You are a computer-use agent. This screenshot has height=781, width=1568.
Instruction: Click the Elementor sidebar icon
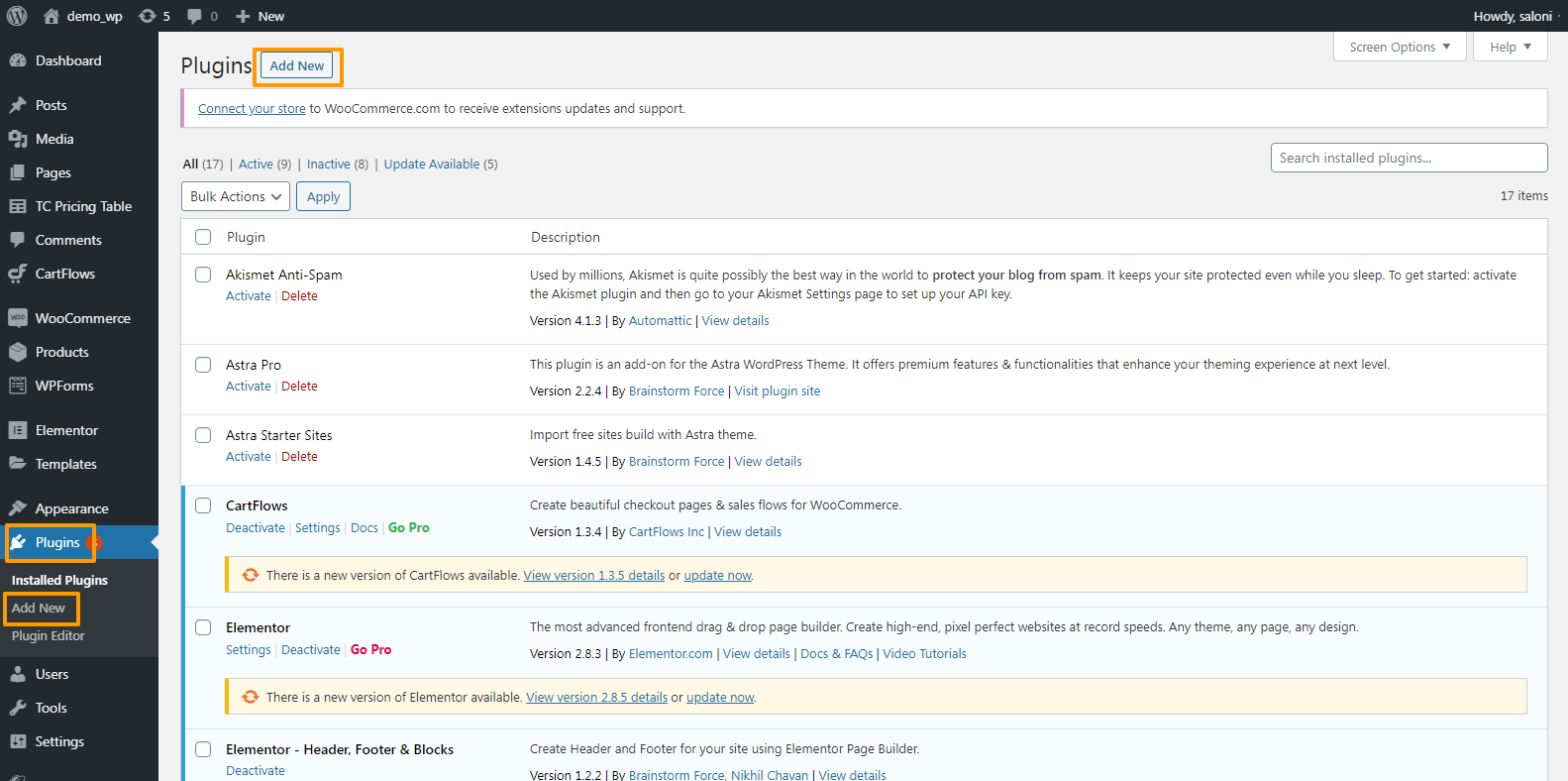tap(18, 430)
